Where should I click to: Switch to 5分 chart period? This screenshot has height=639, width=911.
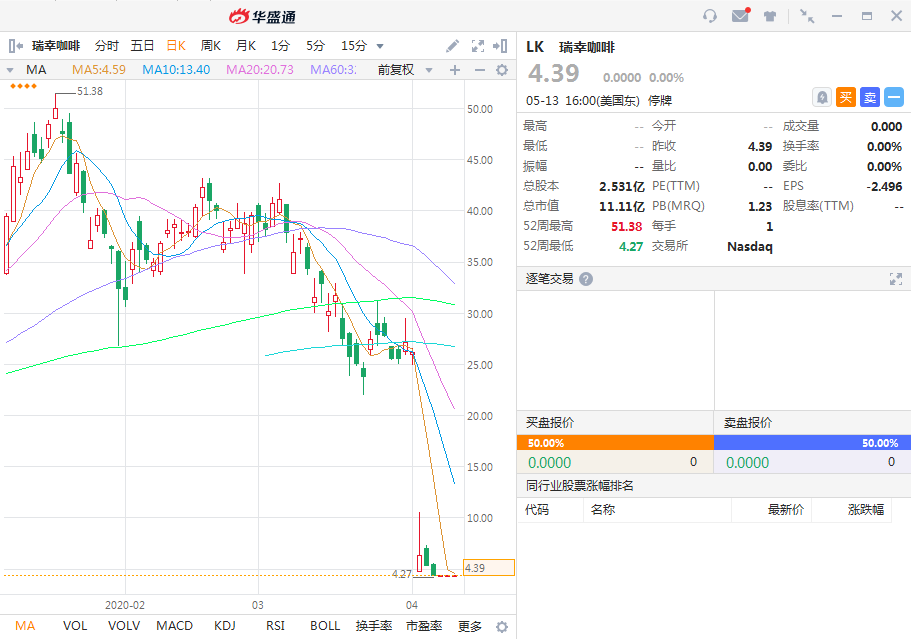(315, 46)
